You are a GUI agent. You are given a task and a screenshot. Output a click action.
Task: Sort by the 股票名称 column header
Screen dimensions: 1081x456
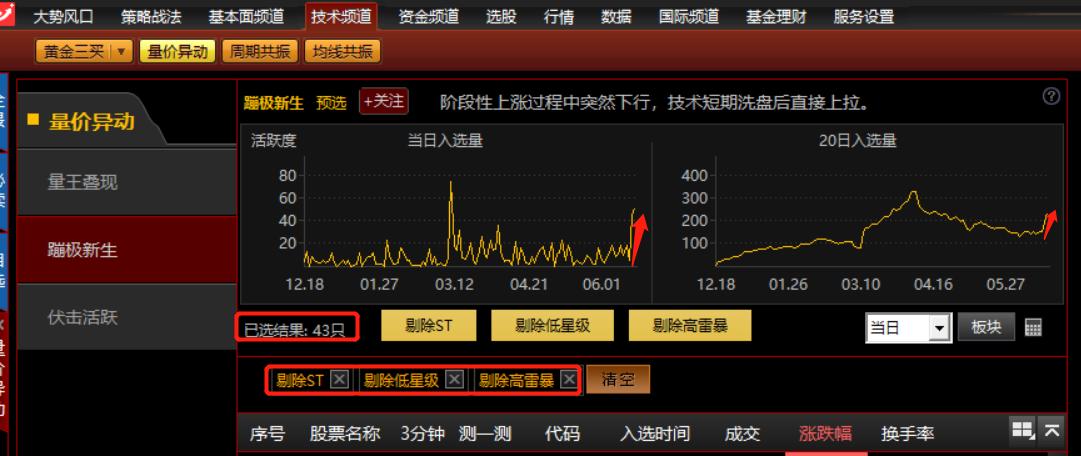pos(345,434)
